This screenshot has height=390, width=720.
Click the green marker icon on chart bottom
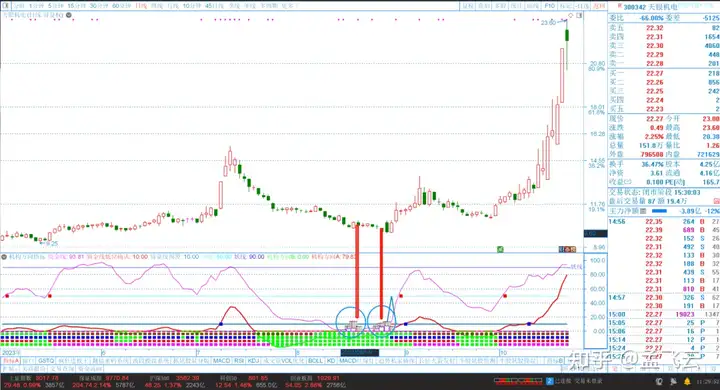500,249
